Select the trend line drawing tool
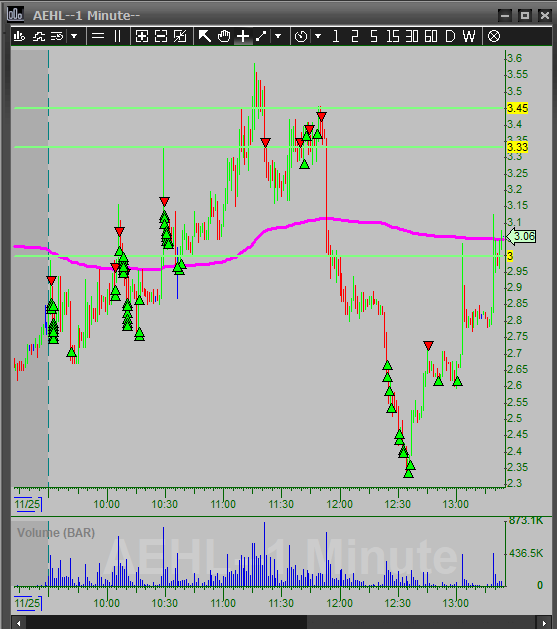Image resolution: width=557 pixels, height=629 pixels. [261, 37]
